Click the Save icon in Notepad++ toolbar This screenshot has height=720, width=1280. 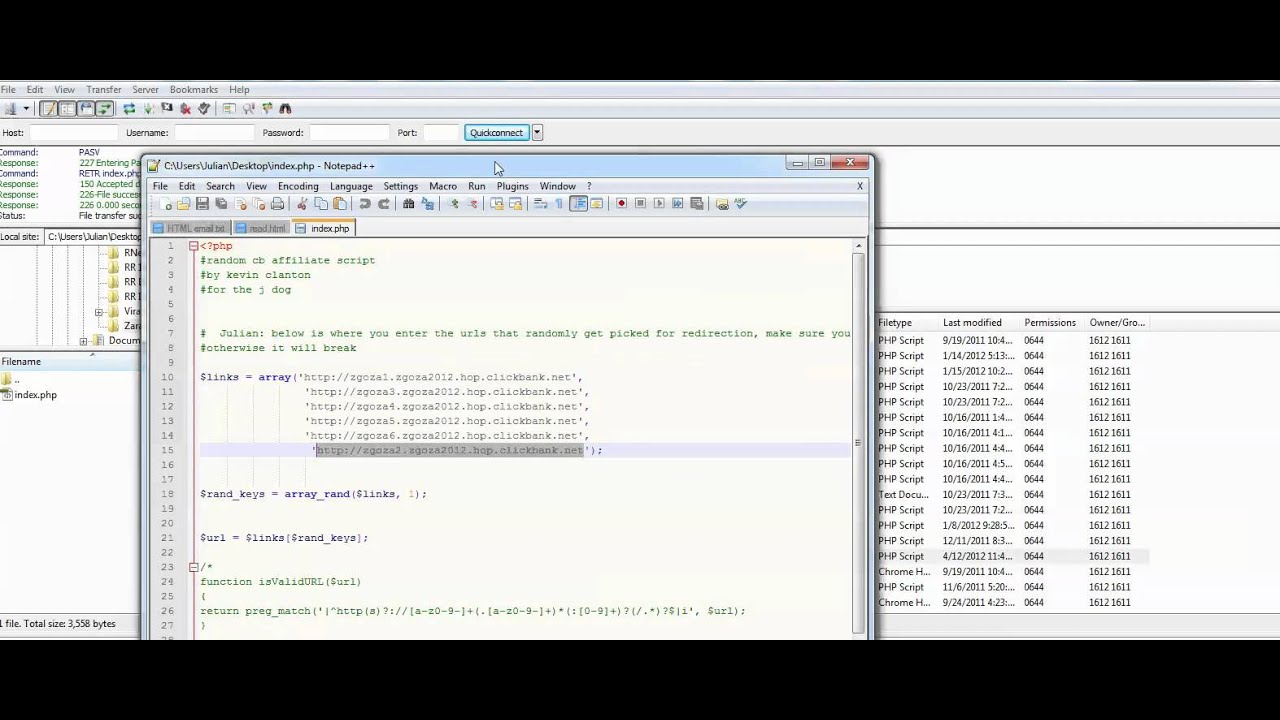202,204
